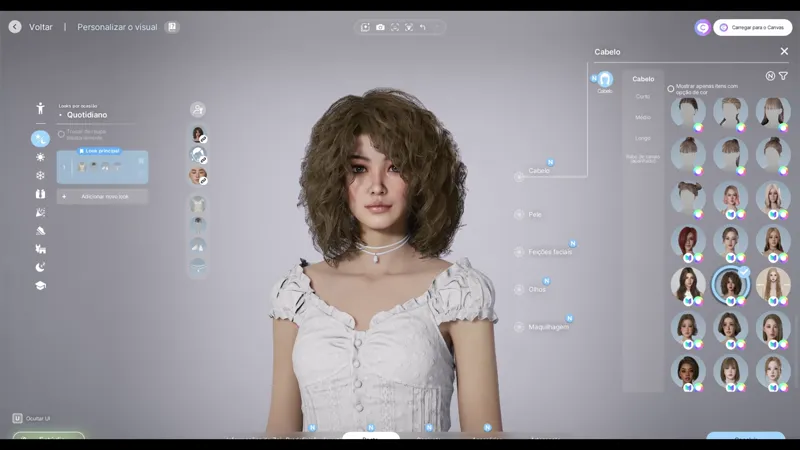Click the Ocultar UI button

coord(32,418)
